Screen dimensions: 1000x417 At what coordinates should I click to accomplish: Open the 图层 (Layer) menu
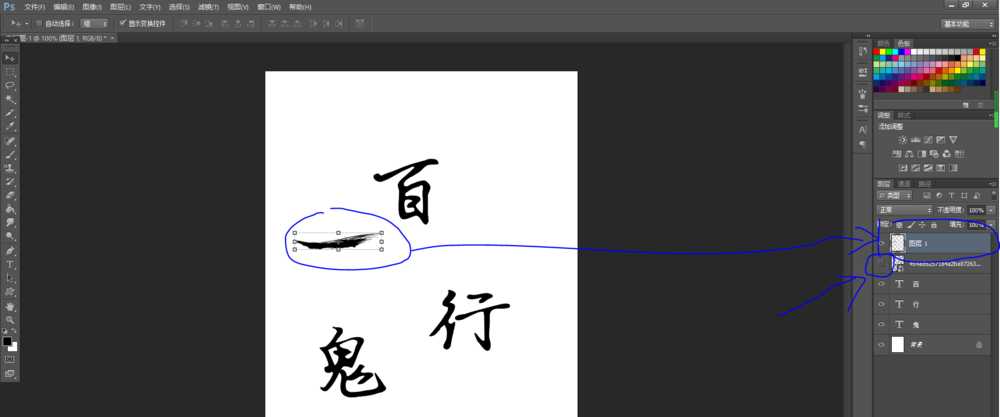coord(121,7)
